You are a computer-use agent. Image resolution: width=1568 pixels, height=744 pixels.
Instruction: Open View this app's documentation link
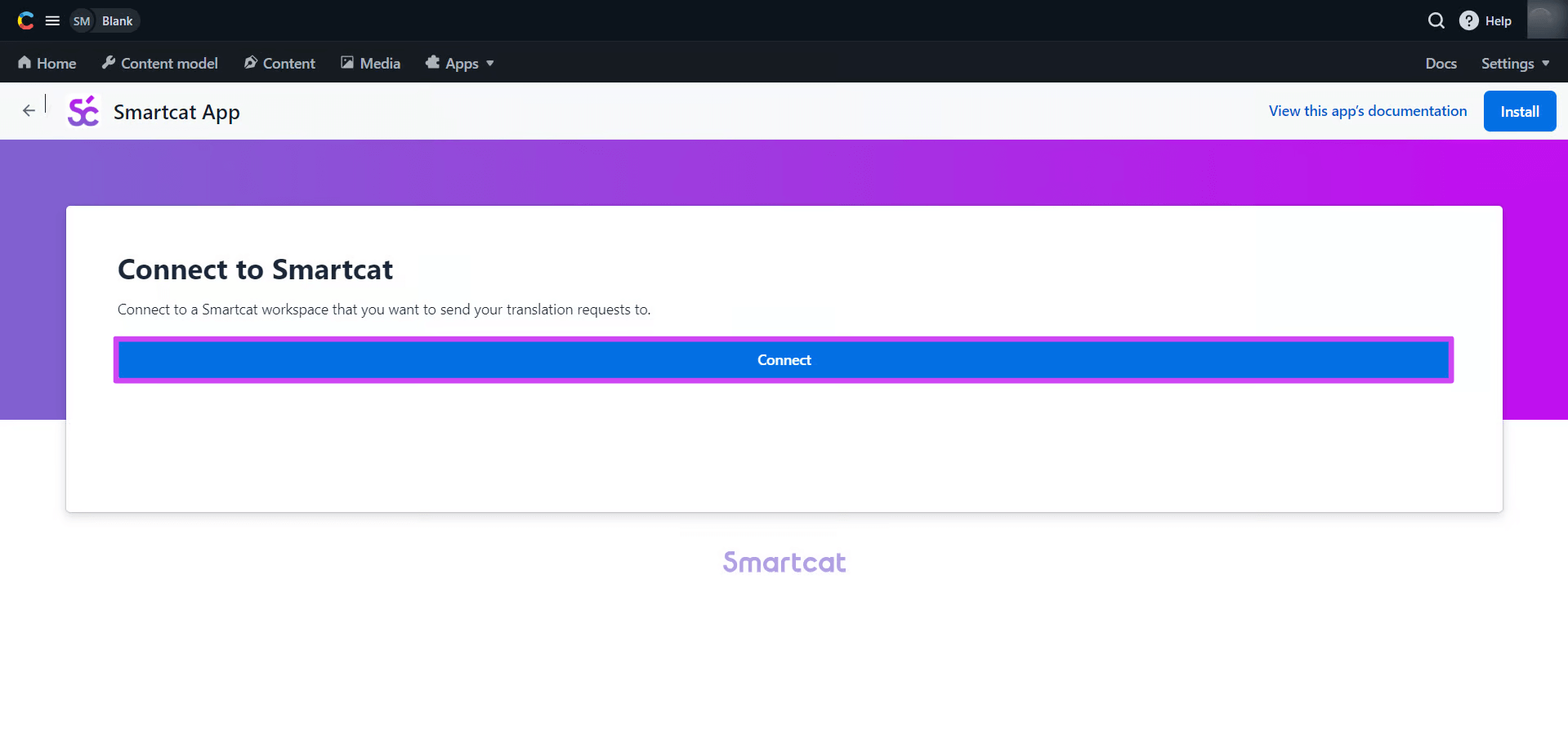click(1368, 110)
